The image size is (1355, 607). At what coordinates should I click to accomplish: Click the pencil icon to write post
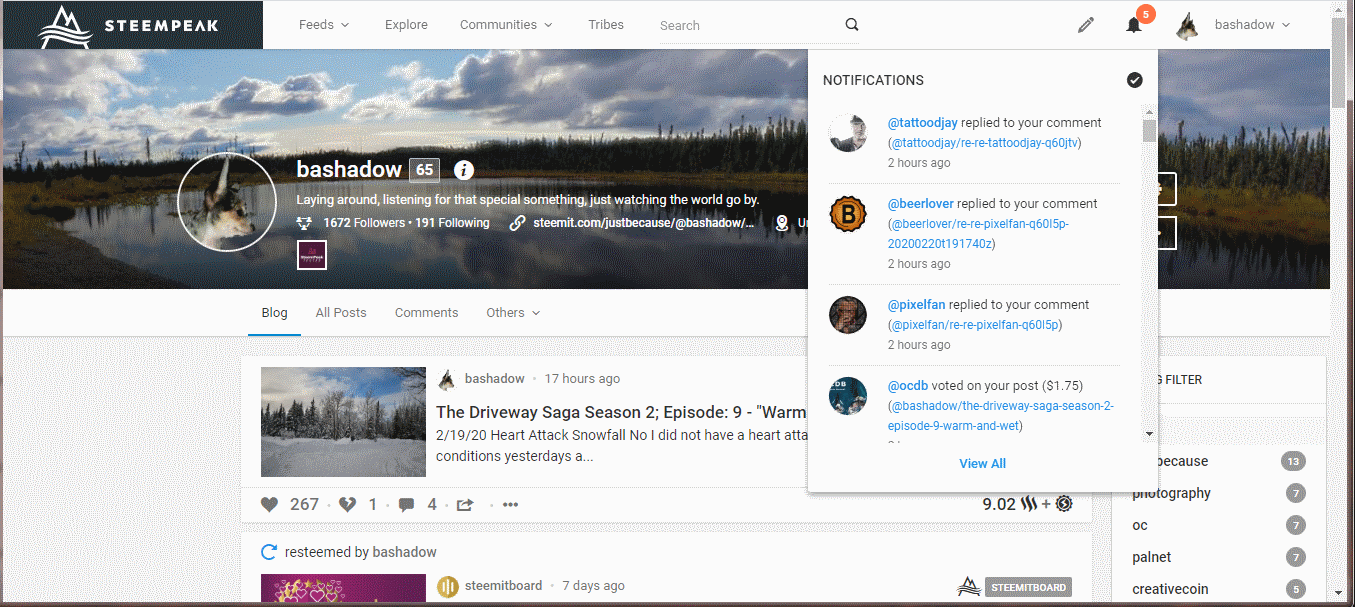coord(1086,25)
